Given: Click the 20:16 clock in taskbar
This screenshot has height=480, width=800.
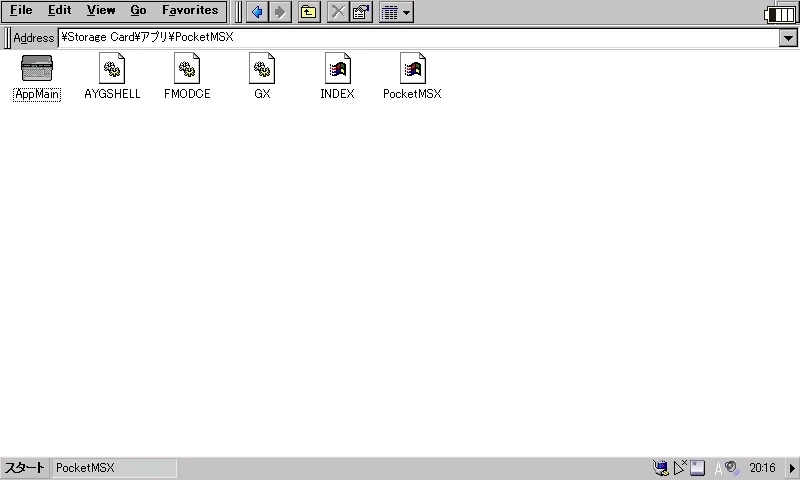Looking at the screenshot, I should pyautogui.click(x=762, y=468).
